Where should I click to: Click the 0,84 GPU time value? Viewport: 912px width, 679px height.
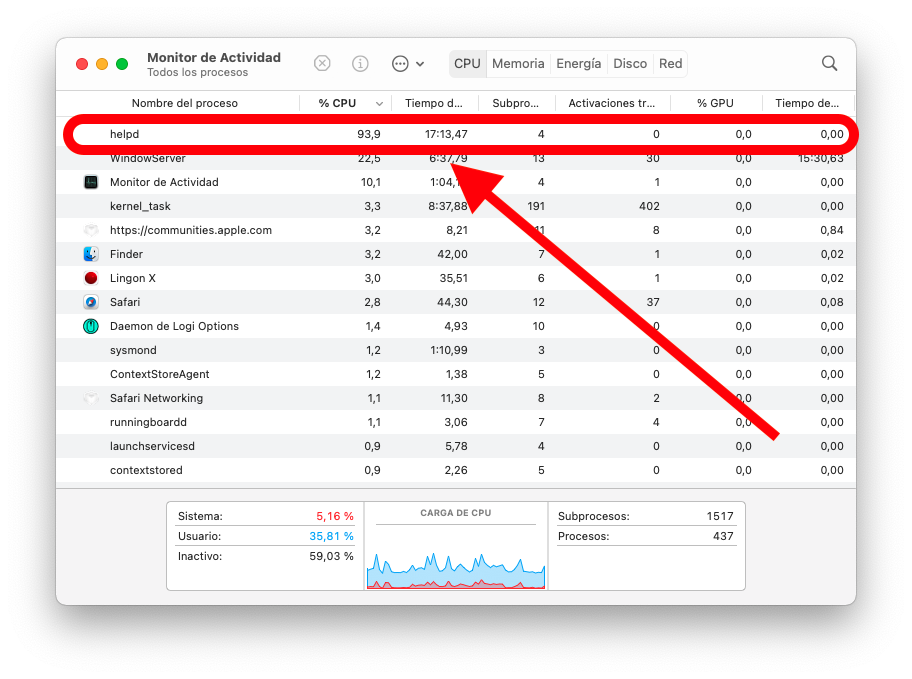point(832,230)
